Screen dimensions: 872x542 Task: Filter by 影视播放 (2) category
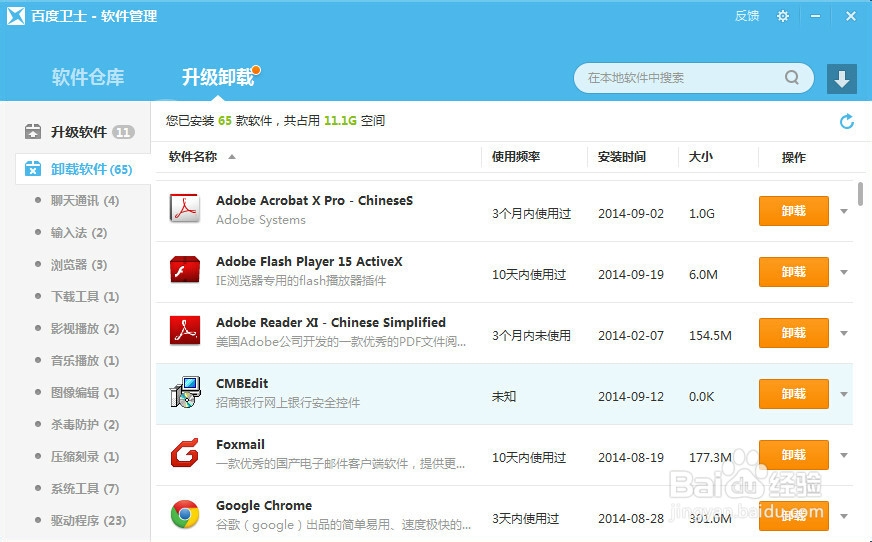tap(85, 329)
